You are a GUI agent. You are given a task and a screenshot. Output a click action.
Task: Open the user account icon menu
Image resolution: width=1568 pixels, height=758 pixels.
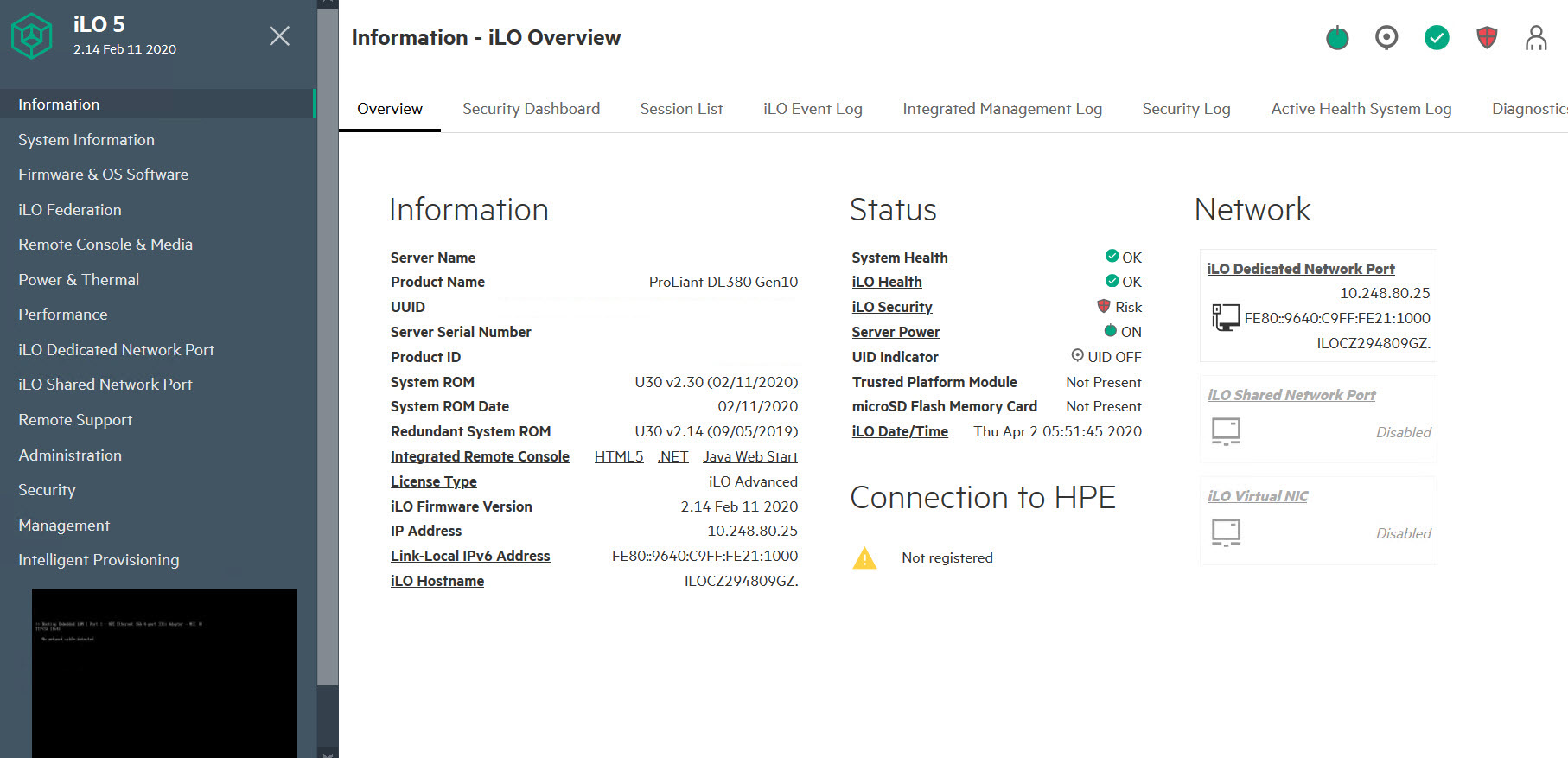pyautogui.click(x=1536, y=38)
